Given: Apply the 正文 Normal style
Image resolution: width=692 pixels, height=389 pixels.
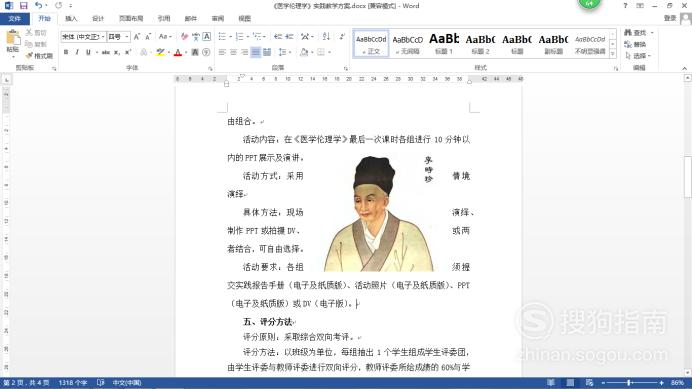Looking at the screenshot, I should [371, 44].
